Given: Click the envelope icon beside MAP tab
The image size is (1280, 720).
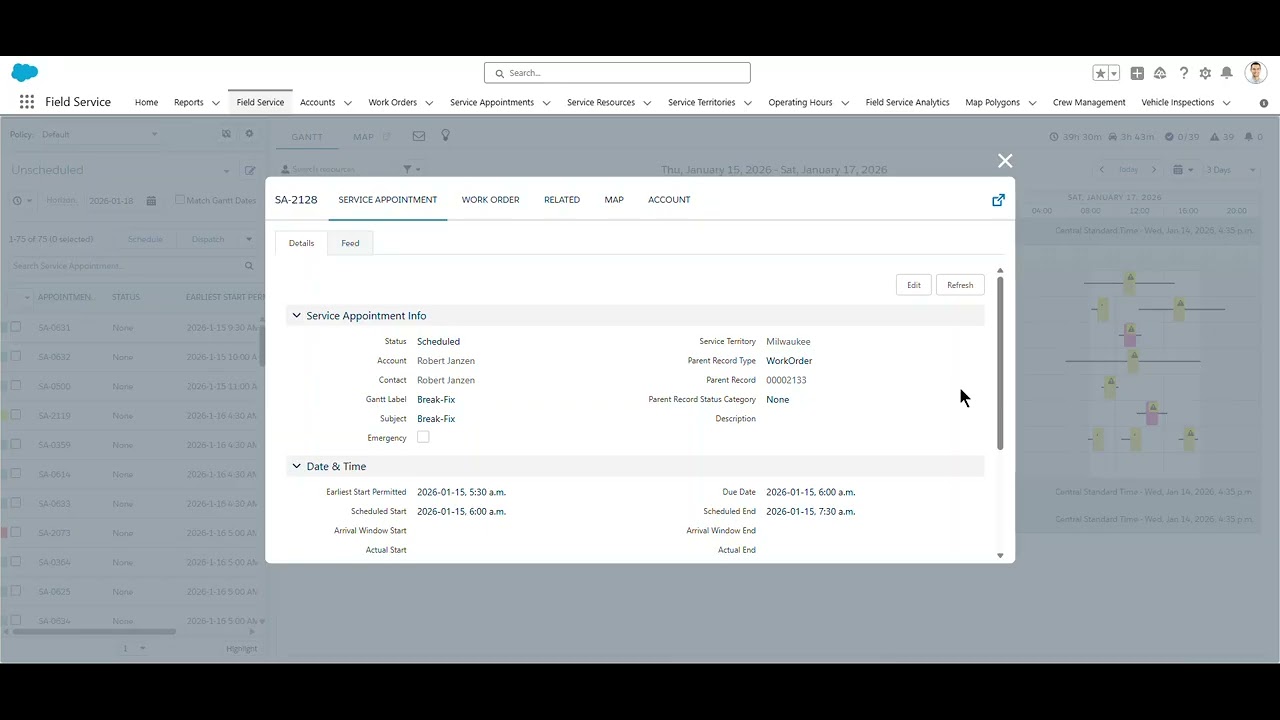Looking at the screenshot, I should [418, 136].
